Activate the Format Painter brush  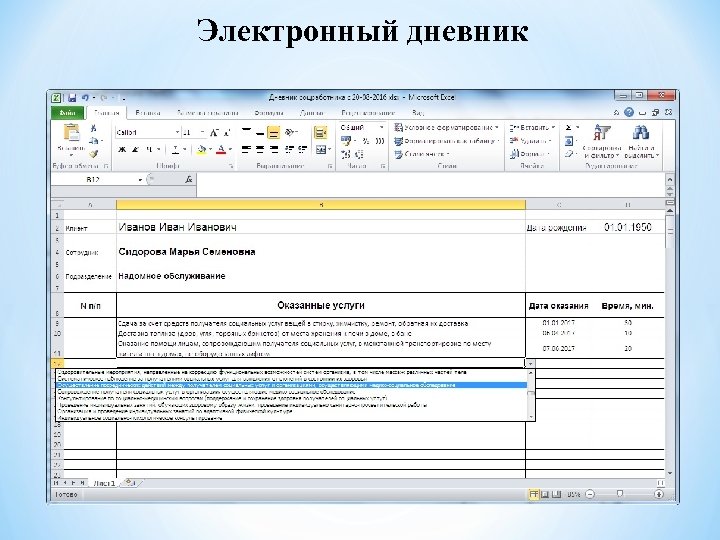coord(94,153)
